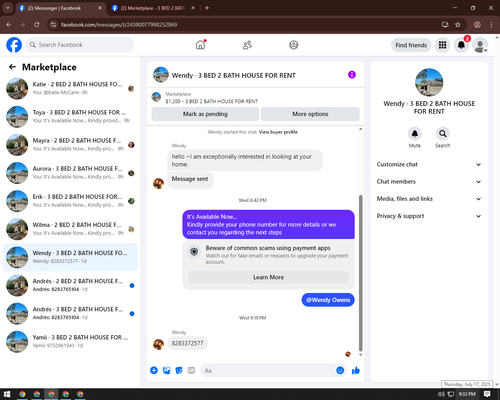Click the Mark as pending button

[x=205, y=114]
